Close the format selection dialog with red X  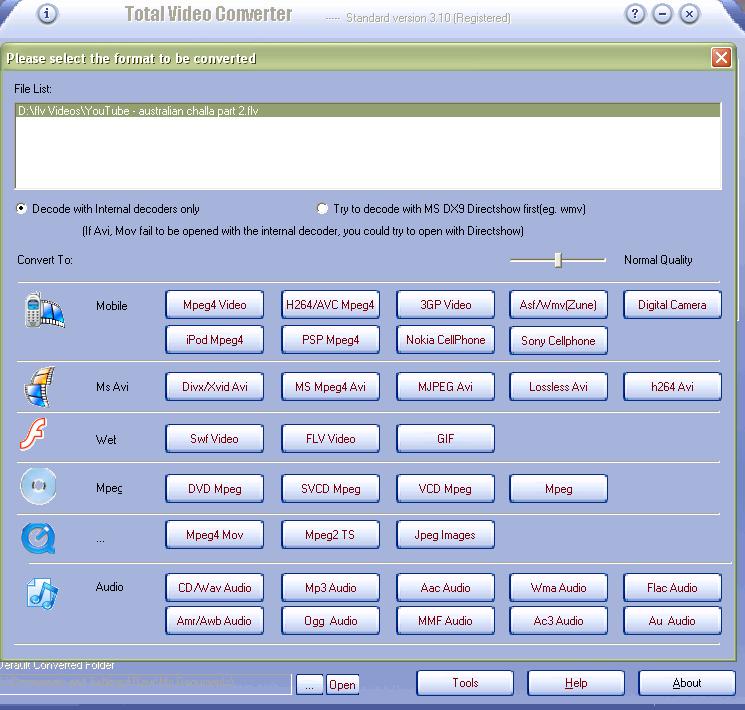(721, 58)
